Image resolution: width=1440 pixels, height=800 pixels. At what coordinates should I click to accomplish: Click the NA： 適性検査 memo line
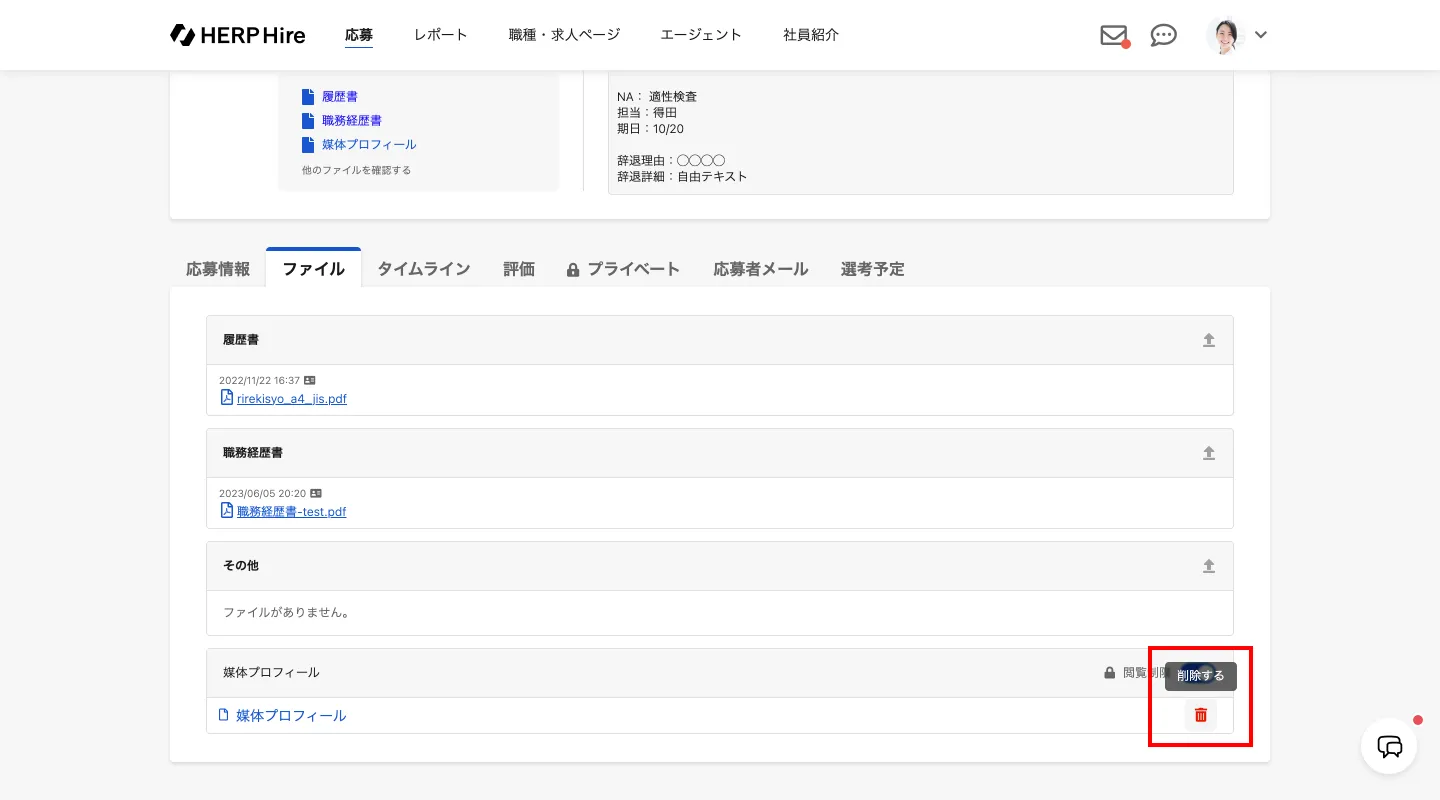[x=657, y=97]
